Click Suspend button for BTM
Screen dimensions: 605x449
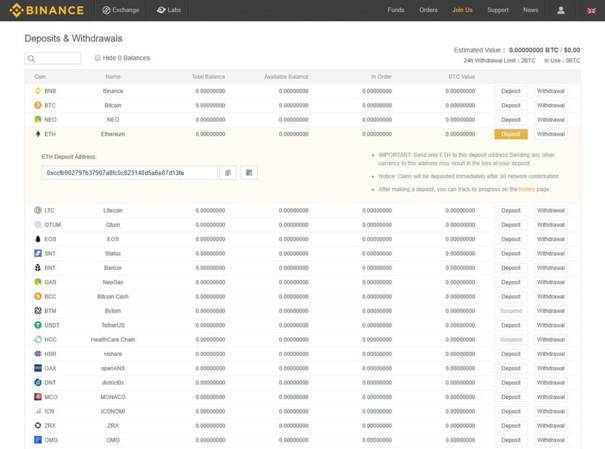point(511,311)
